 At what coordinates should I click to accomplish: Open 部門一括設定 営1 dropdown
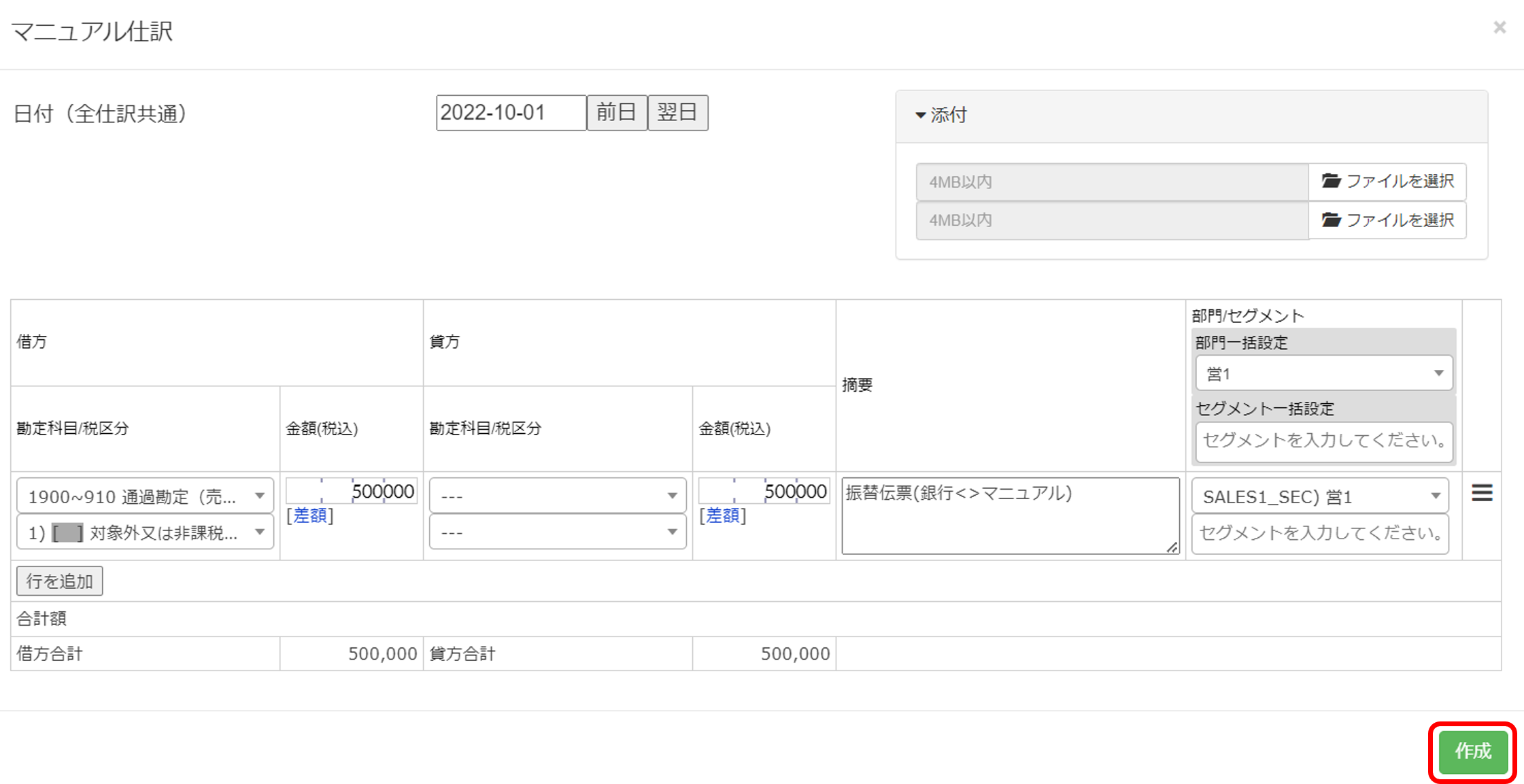click(1323, 373)
